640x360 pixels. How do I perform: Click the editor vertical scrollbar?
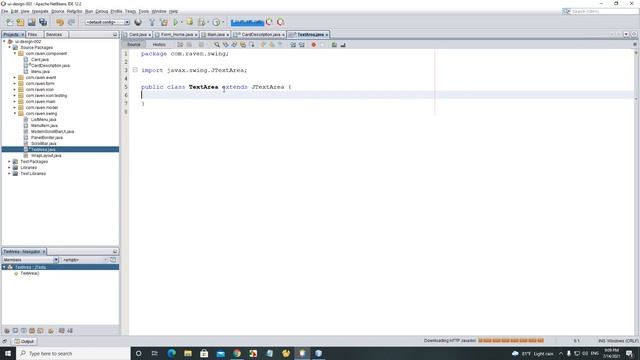click(636, 192)
